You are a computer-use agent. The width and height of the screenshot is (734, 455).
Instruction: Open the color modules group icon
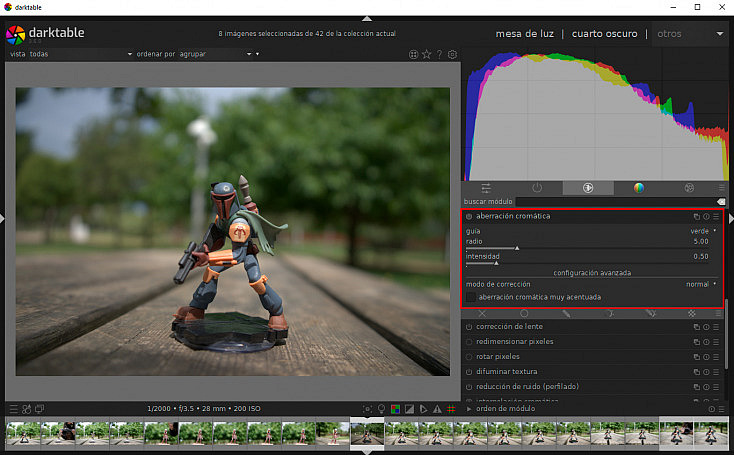[639, 188]
